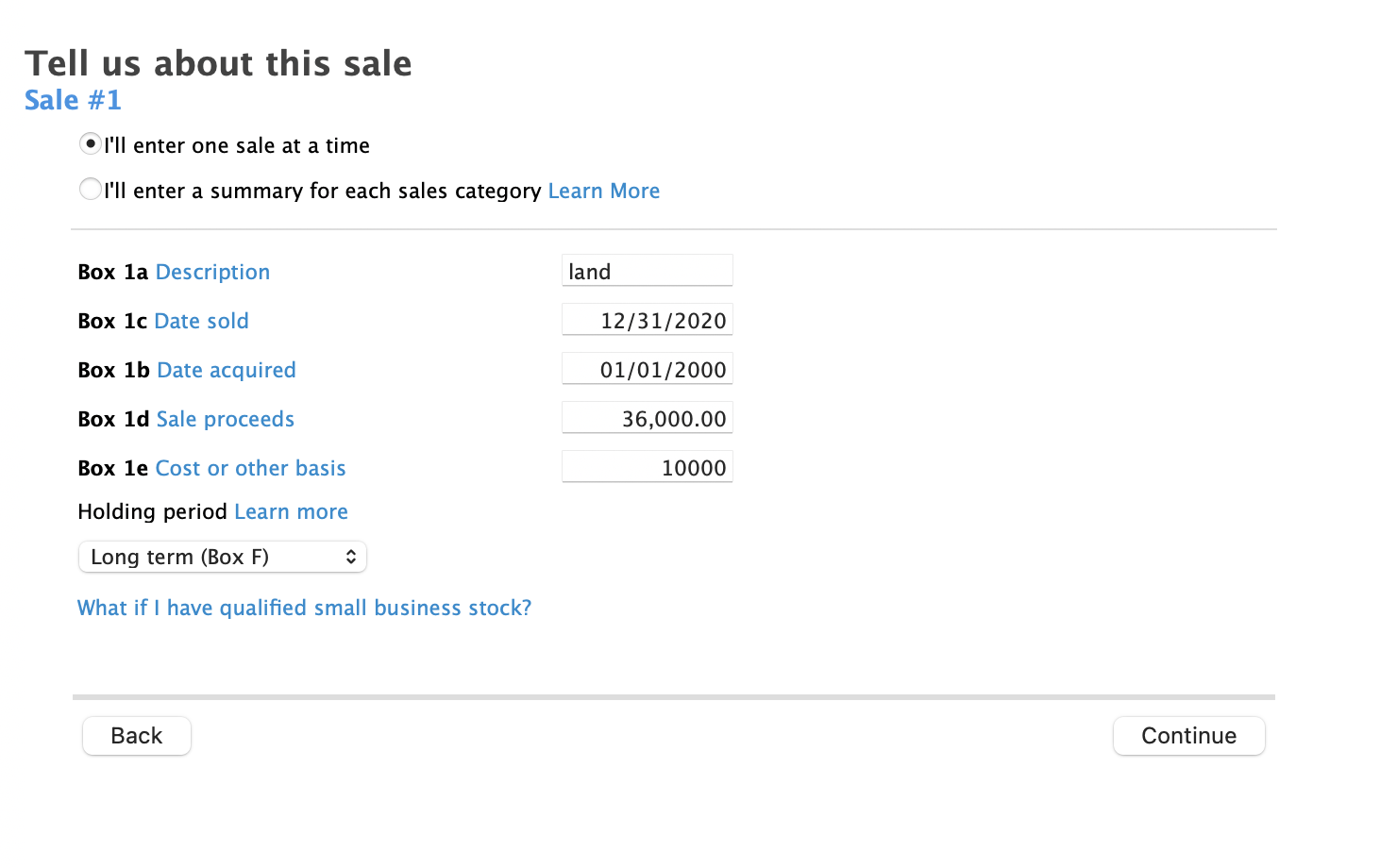Image resolution: width=1397 pixels, height=868 pixels.
Task: Click the Sale #1 heading
Action: 73,100
